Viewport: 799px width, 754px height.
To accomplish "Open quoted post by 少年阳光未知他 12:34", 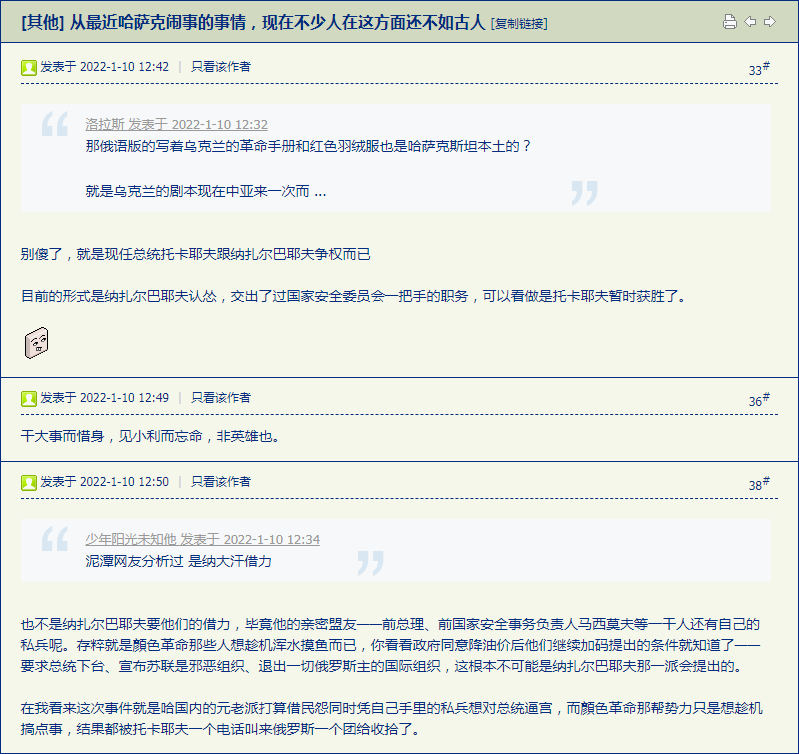I will tap(202, 540).
